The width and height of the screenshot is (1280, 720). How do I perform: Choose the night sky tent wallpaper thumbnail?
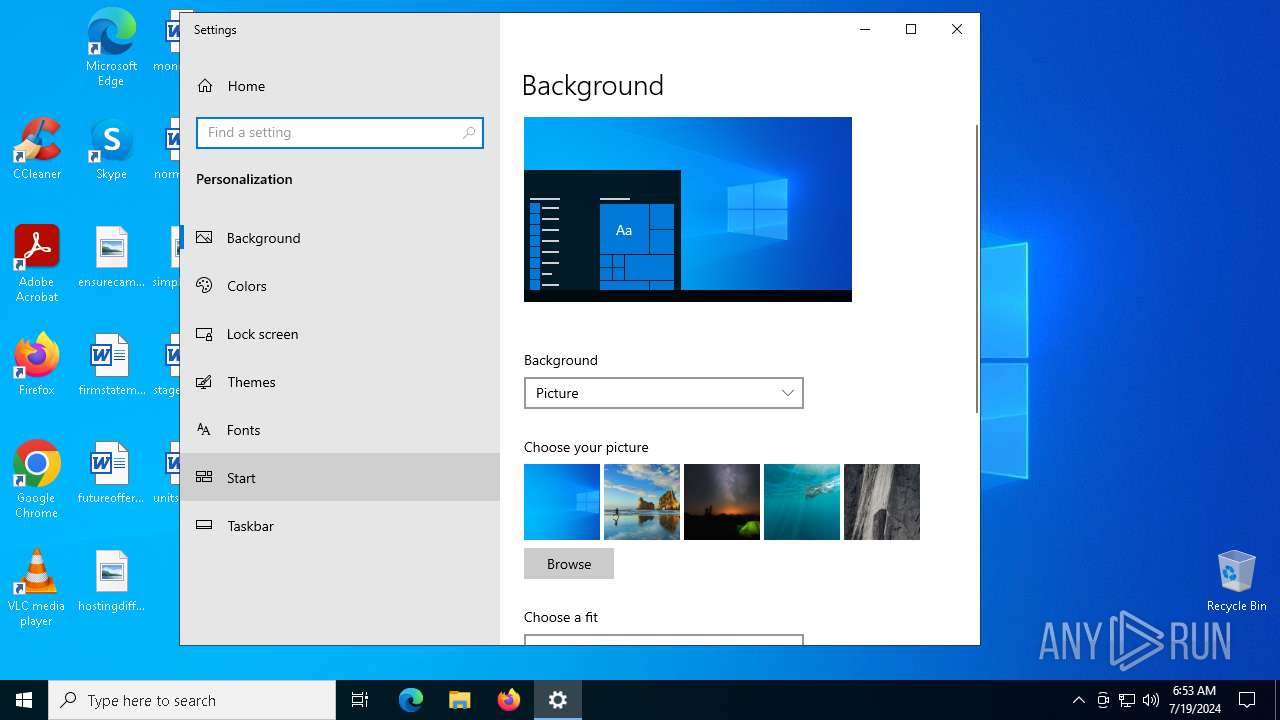[x=722, y=502]
